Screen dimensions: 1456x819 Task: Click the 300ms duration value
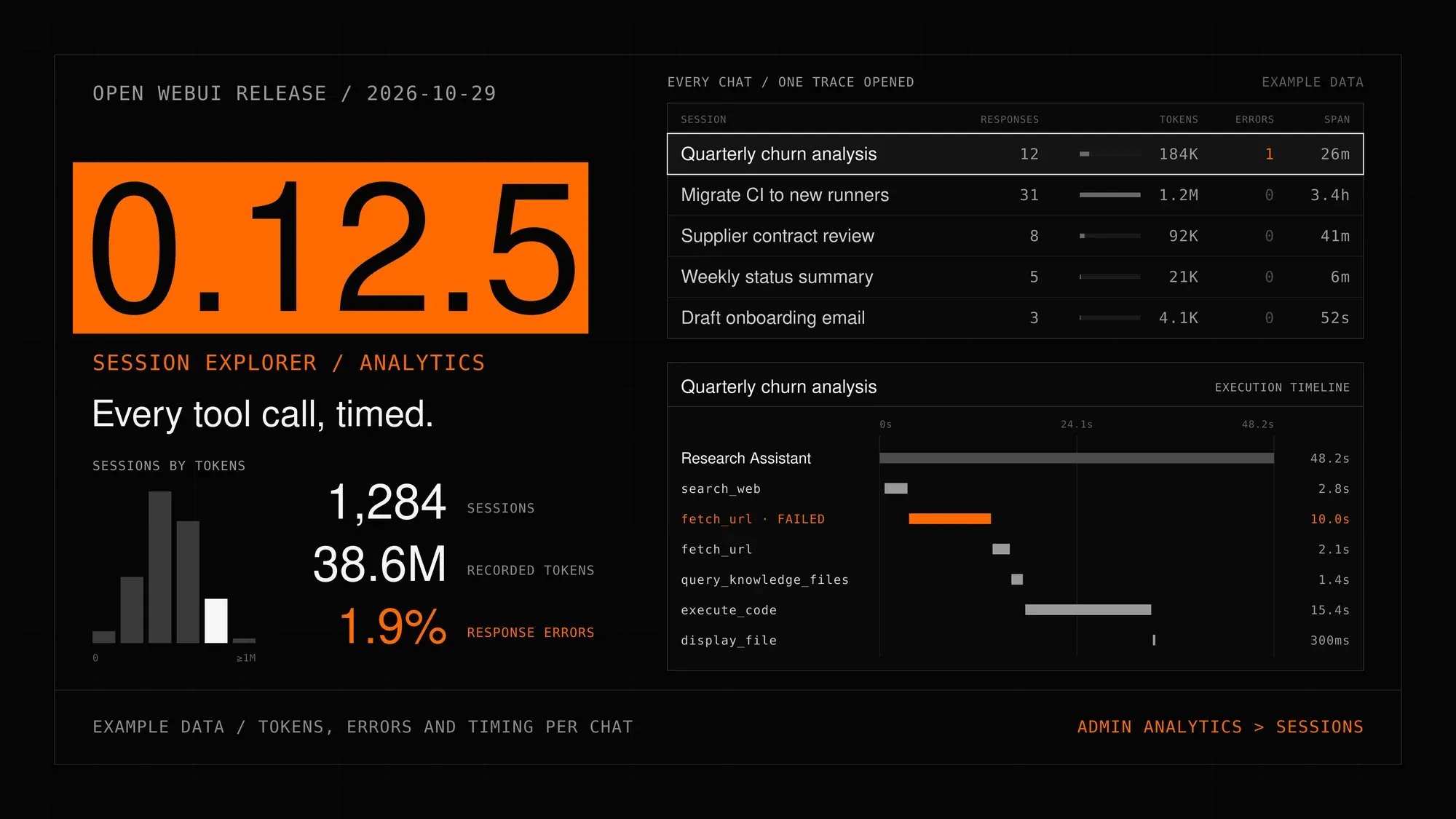click(1329, 640)
